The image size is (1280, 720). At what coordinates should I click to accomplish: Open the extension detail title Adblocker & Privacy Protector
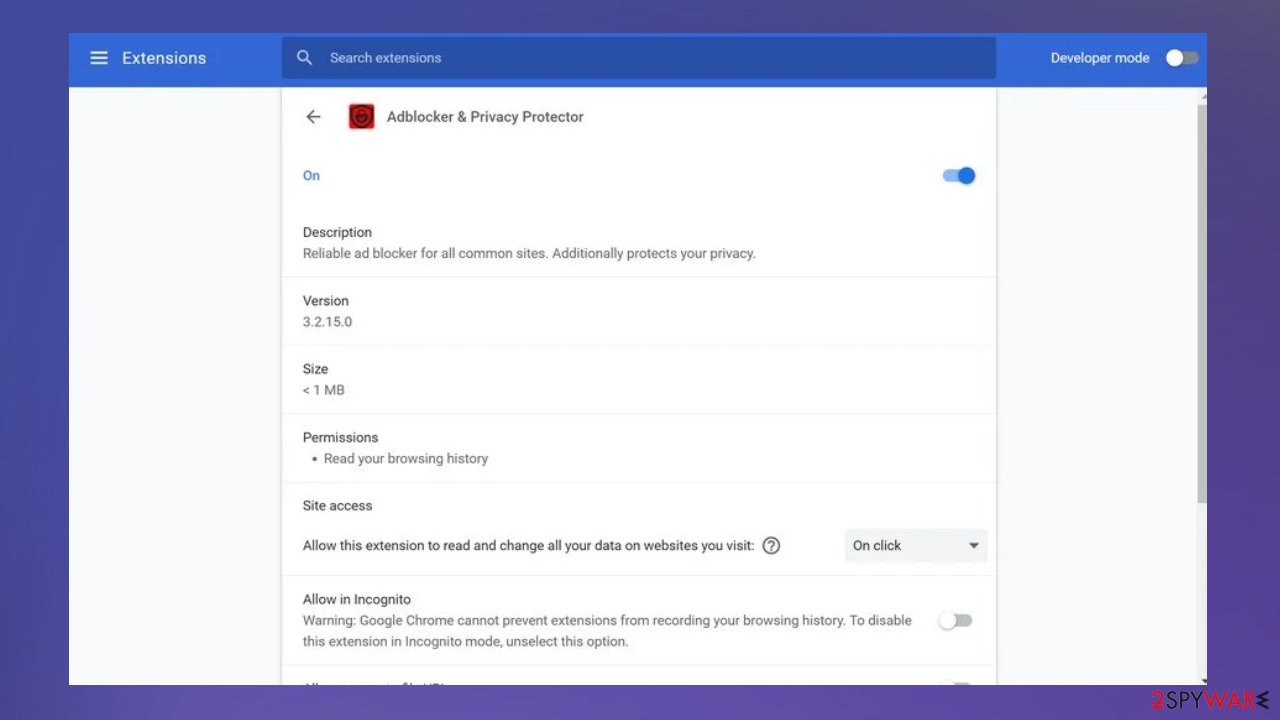(x=485, y=116)
